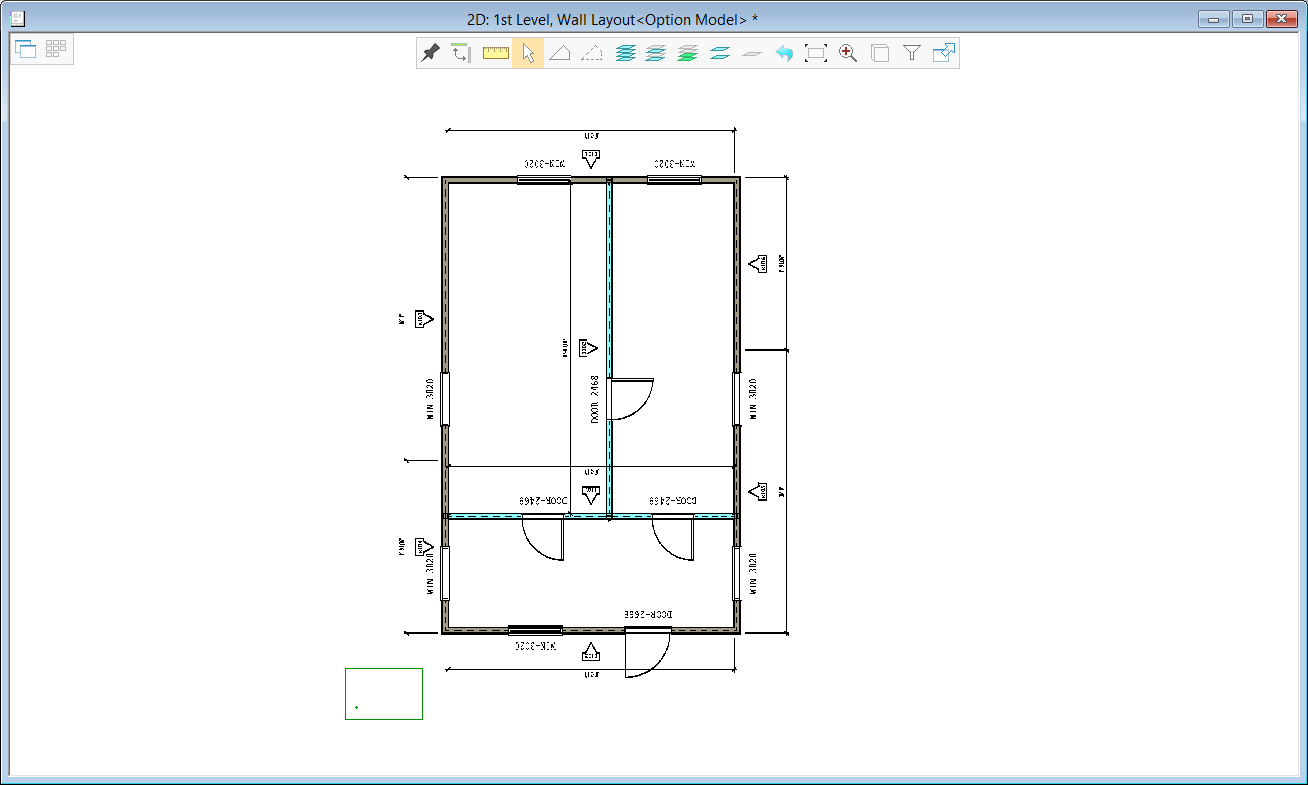This screenshot has width=1308, height=785.
Task: Click the two-layer teal levels icon
Action: pyautogui.click(x=720, y=53)
